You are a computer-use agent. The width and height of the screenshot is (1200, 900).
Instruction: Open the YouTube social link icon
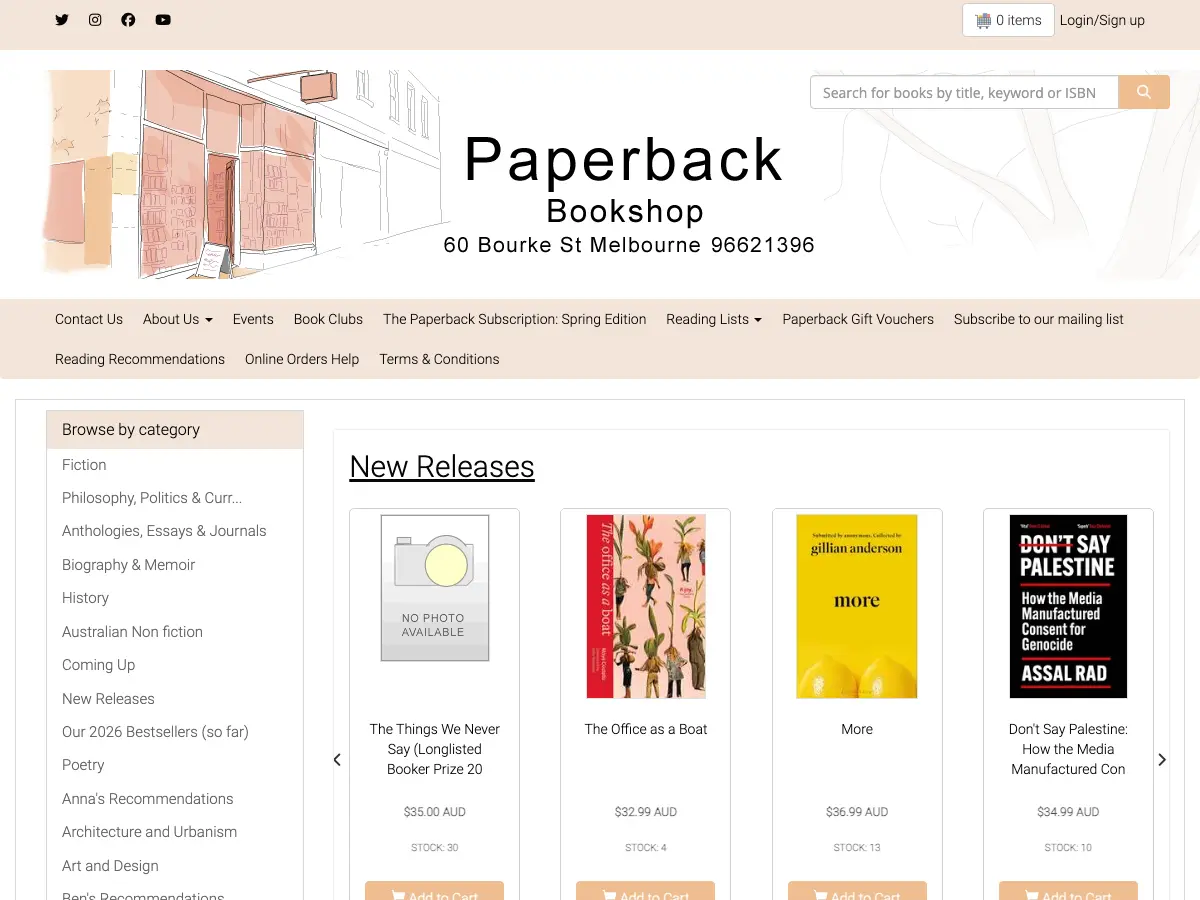click(163, 20)
